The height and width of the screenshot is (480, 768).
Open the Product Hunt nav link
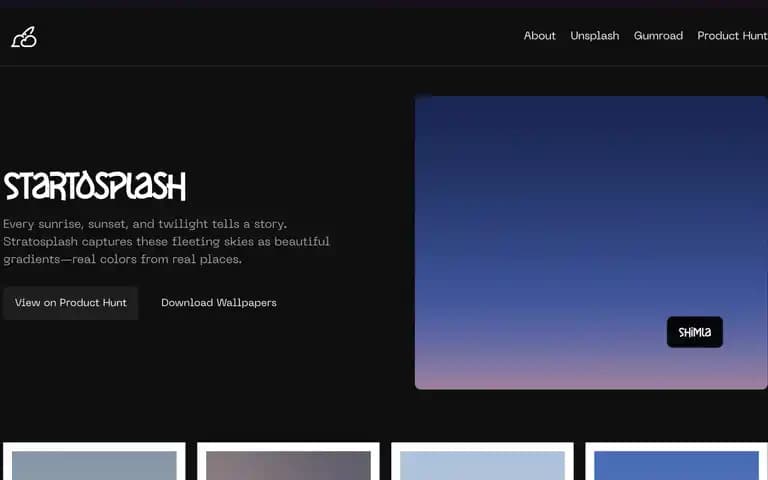click(732, 36)
